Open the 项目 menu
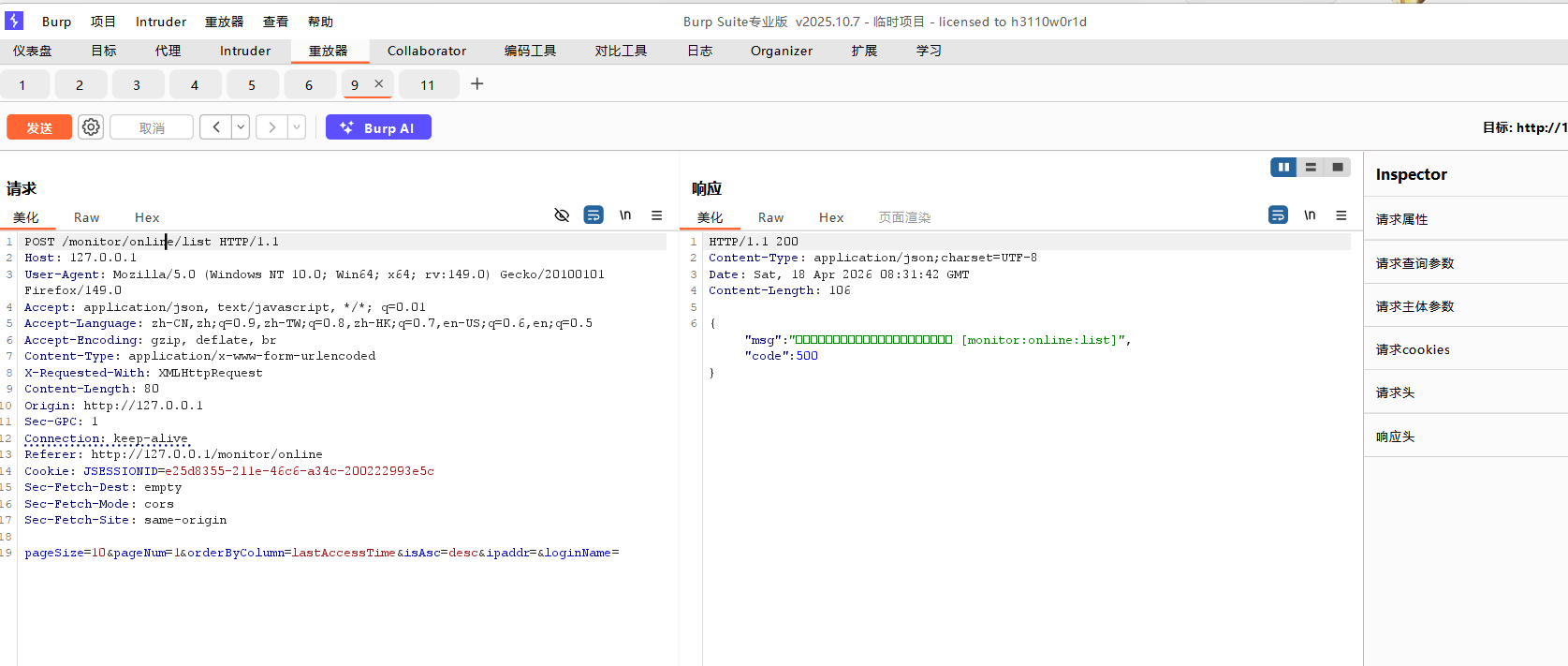This screenshot has width=1568, height=666. 103,22
